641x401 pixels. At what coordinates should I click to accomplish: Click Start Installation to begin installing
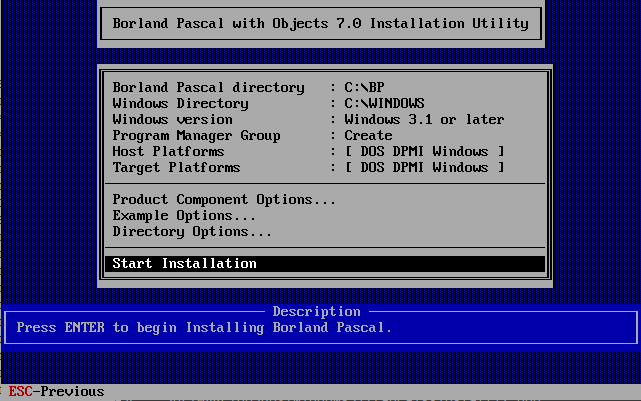[x=184, y=264]
